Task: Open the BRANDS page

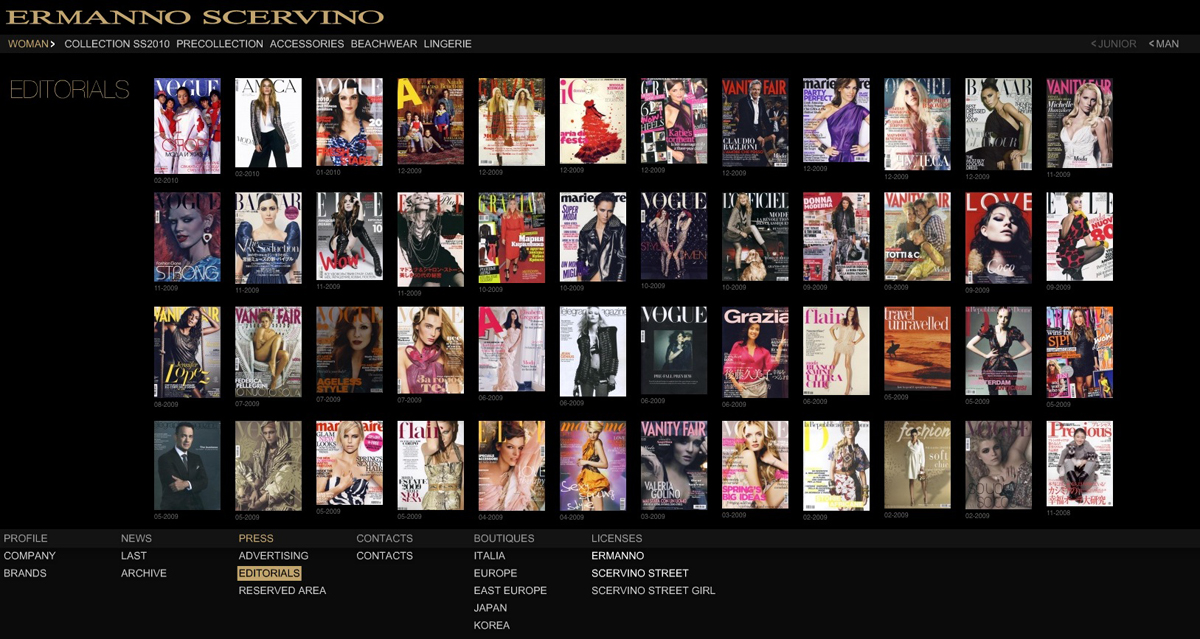Action: (x=26, y=573)
